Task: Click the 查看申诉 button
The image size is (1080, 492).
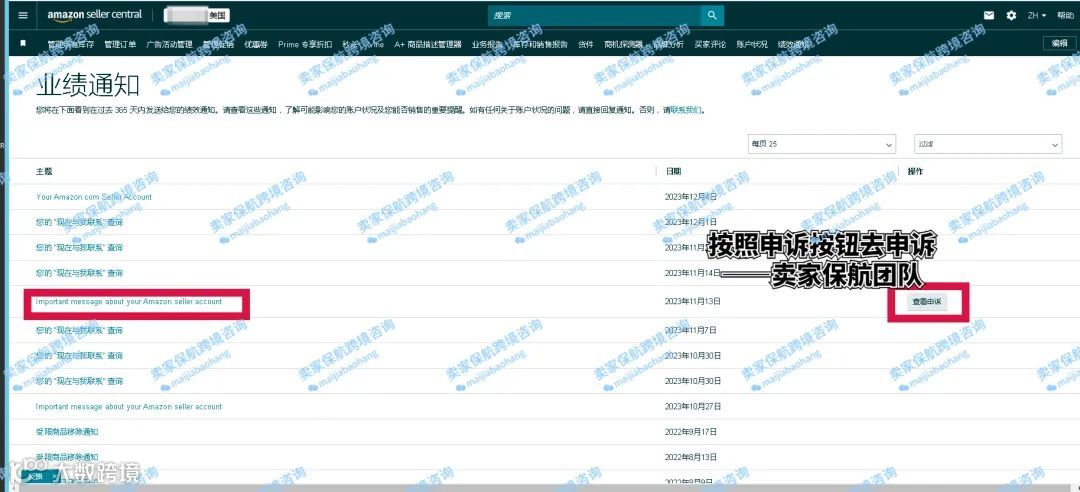Action: coord(926,302)
